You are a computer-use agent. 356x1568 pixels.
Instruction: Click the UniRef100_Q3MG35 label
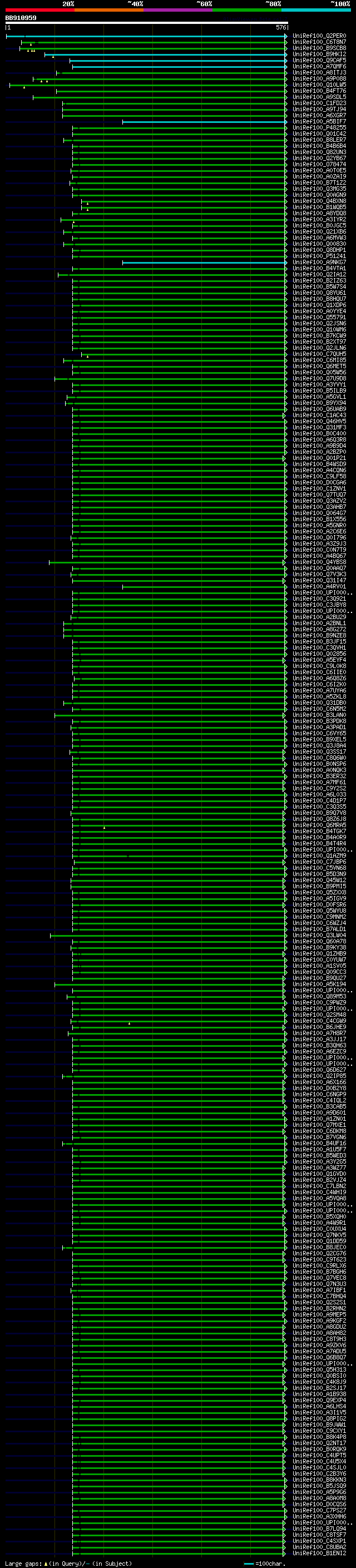(x=319, y=189)
